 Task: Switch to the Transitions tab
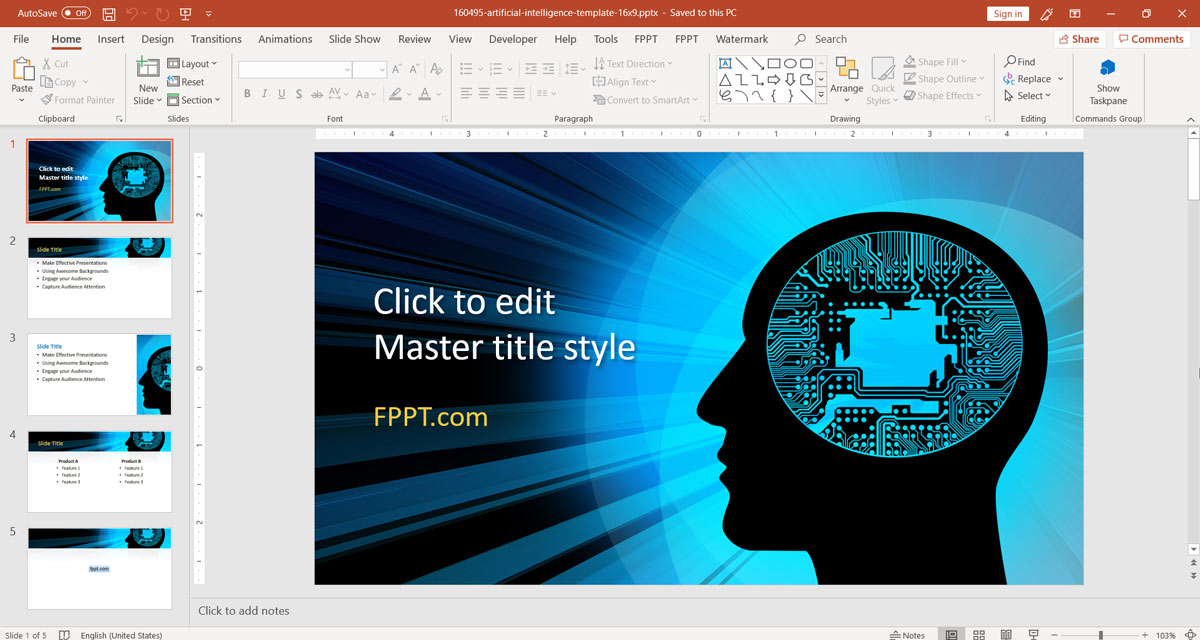(216, 39)
